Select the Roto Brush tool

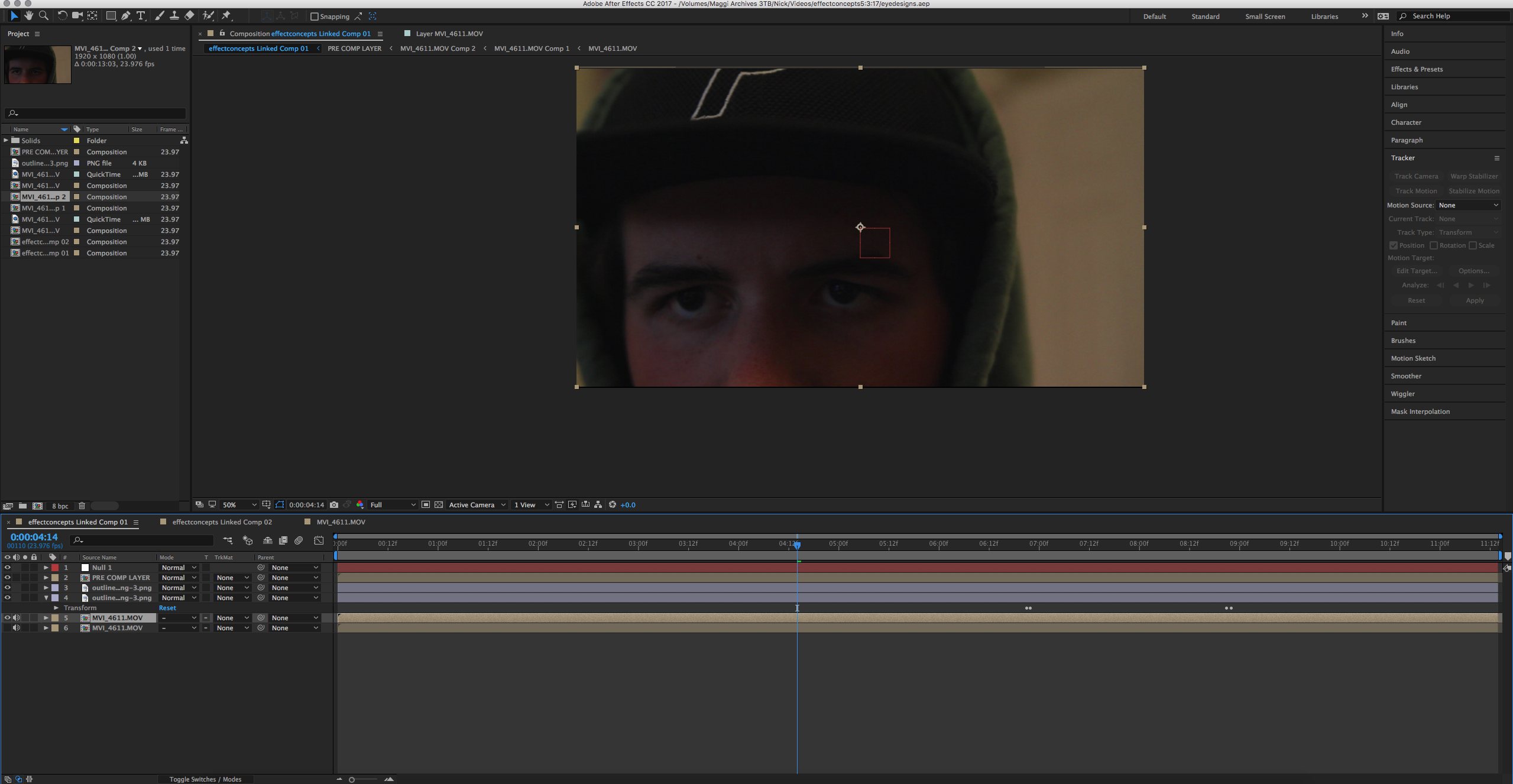[x=208, y=16]
